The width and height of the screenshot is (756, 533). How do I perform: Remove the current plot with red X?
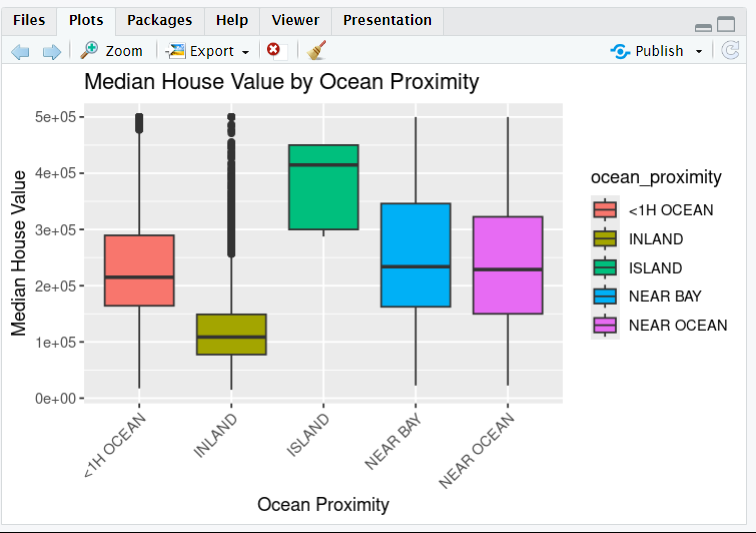point(273,50)
